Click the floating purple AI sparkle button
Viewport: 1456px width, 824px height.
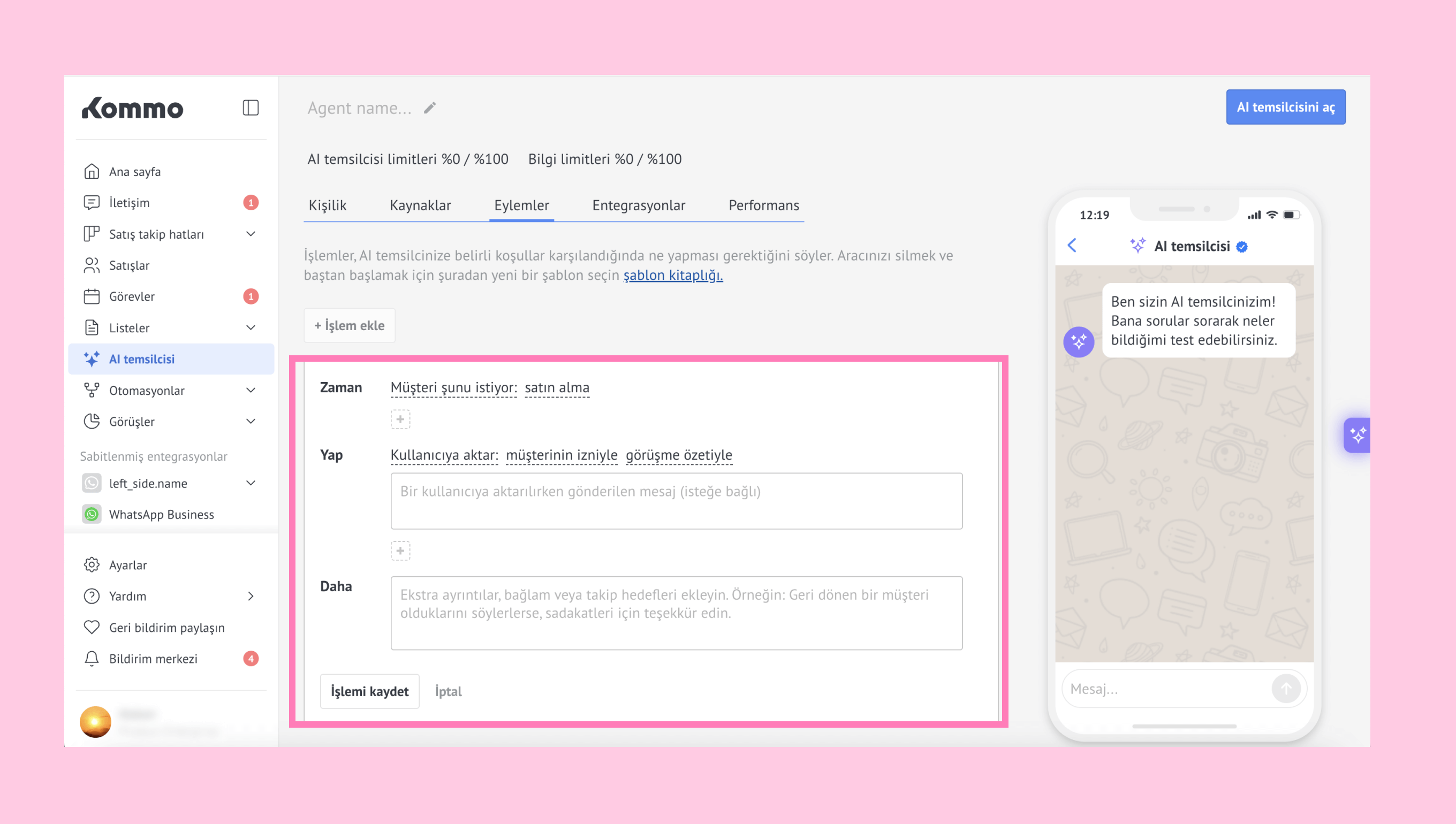pyautogui.click(x=1357, y=435)
